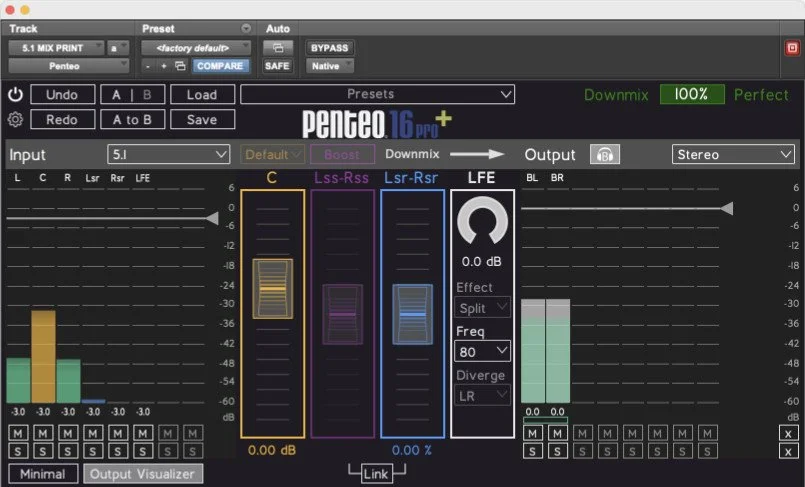Image resolution: width=805 pixels, height=487 pixels.
Task: Open the 5.1 MIX PRINT track selector
Action: (x=56, y=48)
